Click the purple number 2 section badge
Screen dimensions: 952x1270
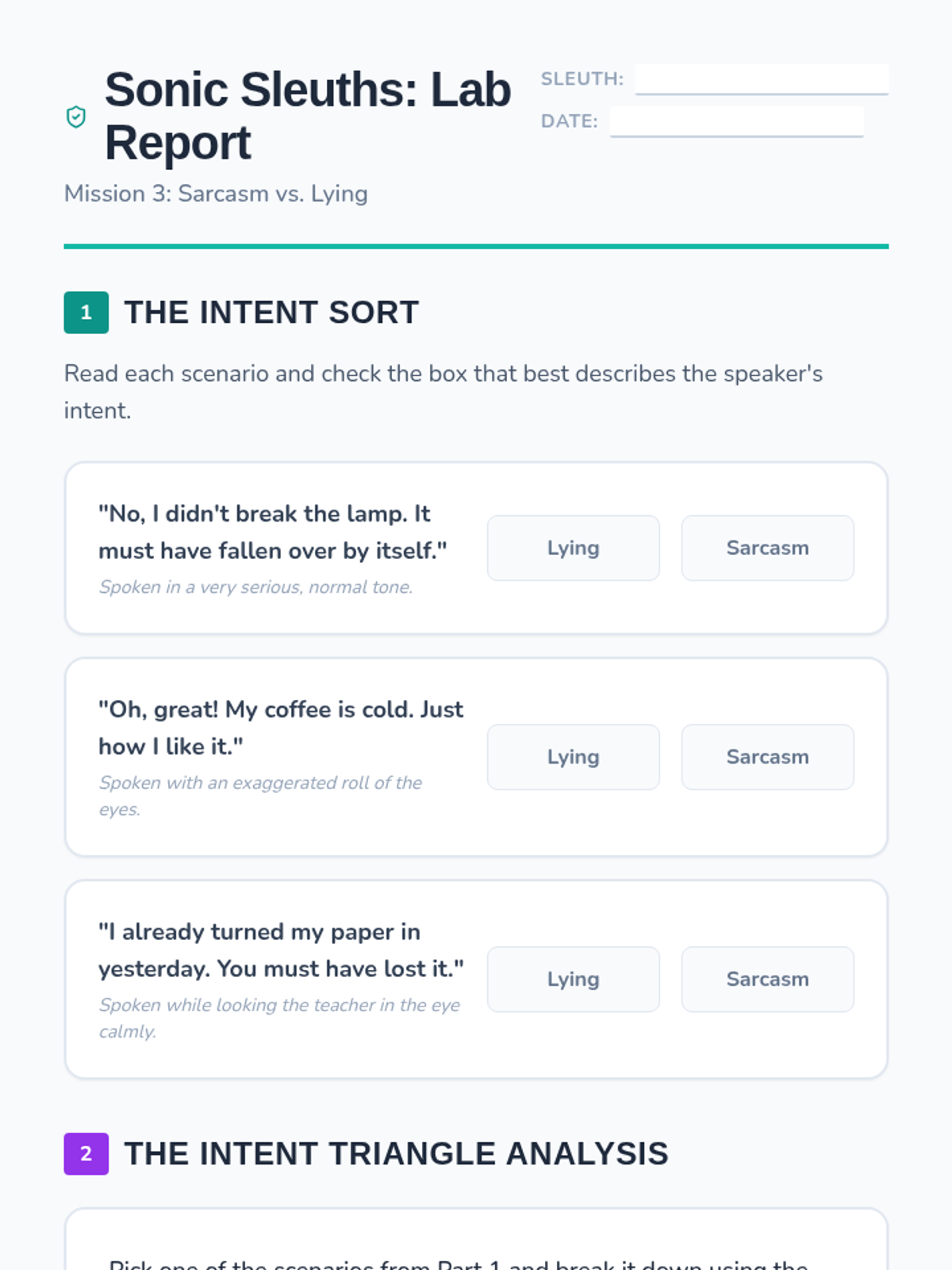coord(86,1153)
